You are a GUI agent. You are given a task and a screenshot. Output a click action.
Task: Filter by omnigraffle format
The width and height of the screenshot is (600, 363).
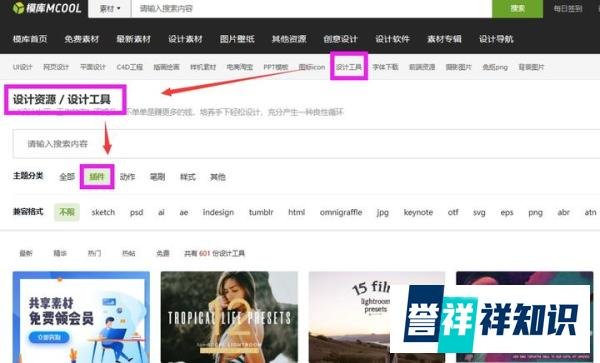tap(341, 212)
